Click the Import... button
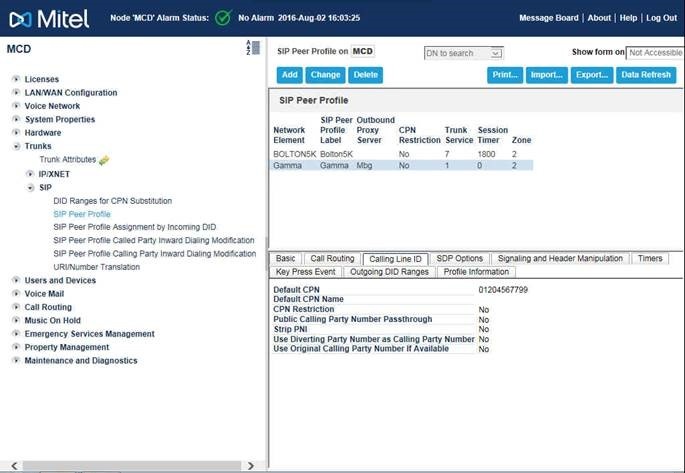Screen dimensions: 685x473 pos(547,75)
